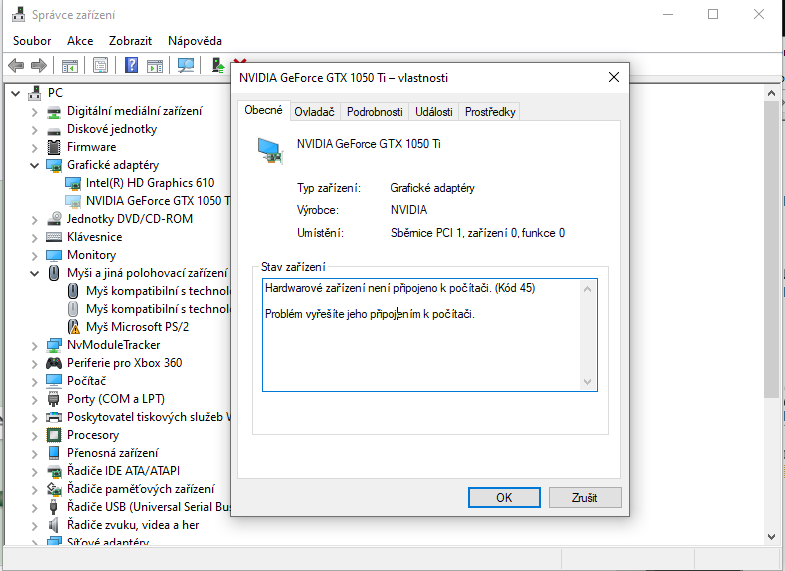The height and width of the screenshot is (571, 785).
Task: Switch to the Události tab
Action: pos(434,112)
